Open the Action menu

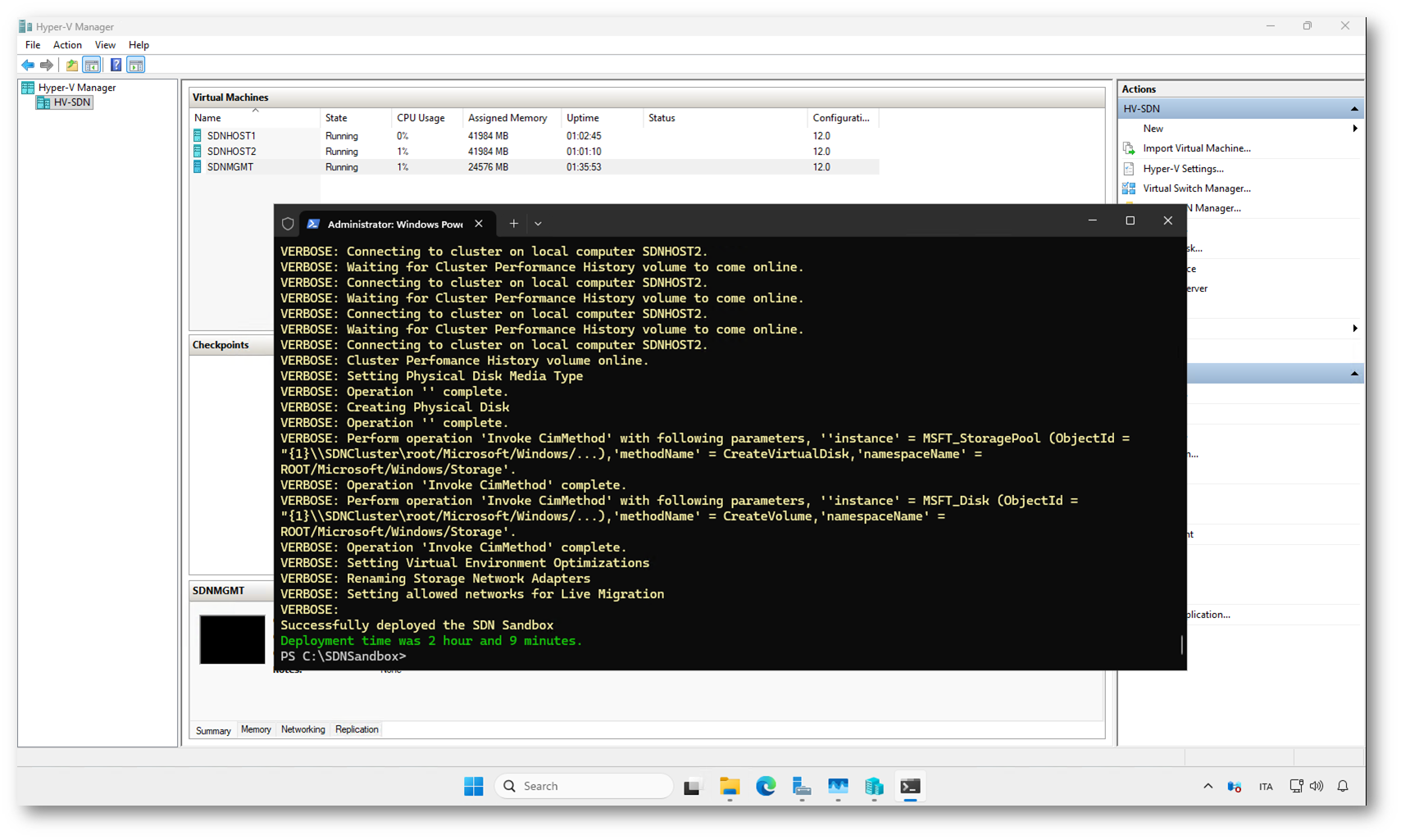pos(67,45)
